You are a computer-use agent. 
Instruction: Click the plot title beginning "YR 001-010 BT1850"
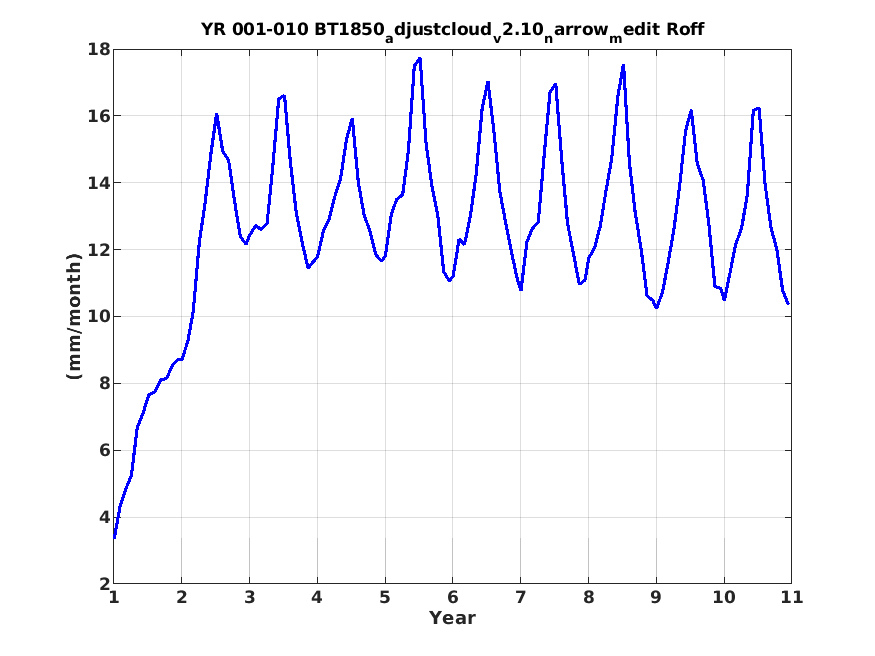pos(452,31)
